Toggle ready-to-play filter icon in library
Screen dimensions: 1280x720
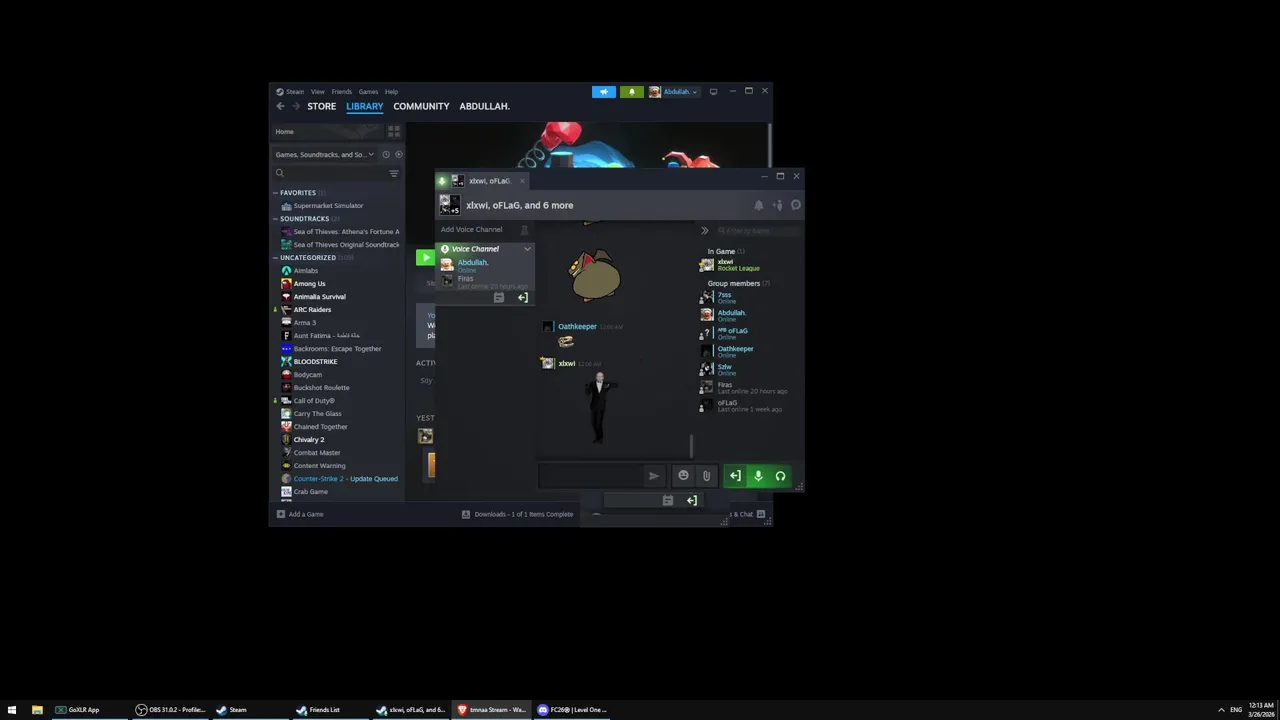click(x=398, y=154)
